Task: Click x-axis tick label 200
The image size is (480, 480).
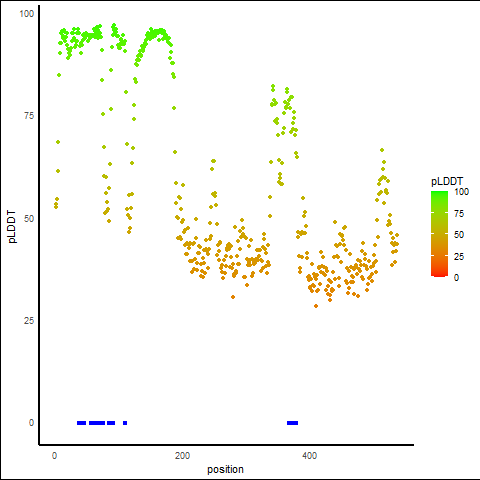Action: (182, 455)
